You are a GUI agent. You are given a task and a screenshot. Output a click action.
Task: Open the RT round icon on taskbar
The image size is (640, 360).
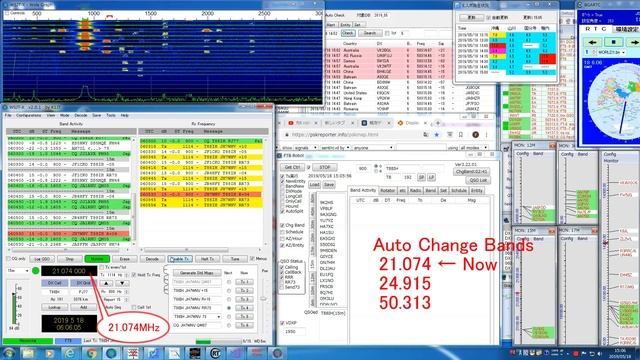pyautogui.click(x=216, y=353)
